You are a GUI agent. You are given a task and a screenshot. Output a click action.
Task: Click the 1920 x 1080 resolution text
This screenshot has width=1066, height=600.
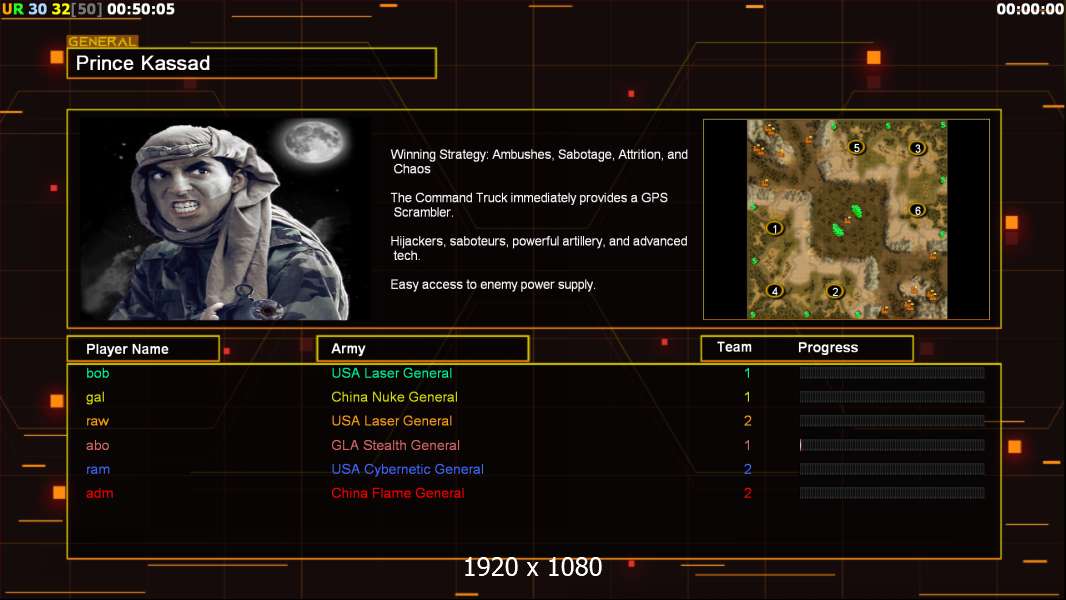(x=532, y=567)
